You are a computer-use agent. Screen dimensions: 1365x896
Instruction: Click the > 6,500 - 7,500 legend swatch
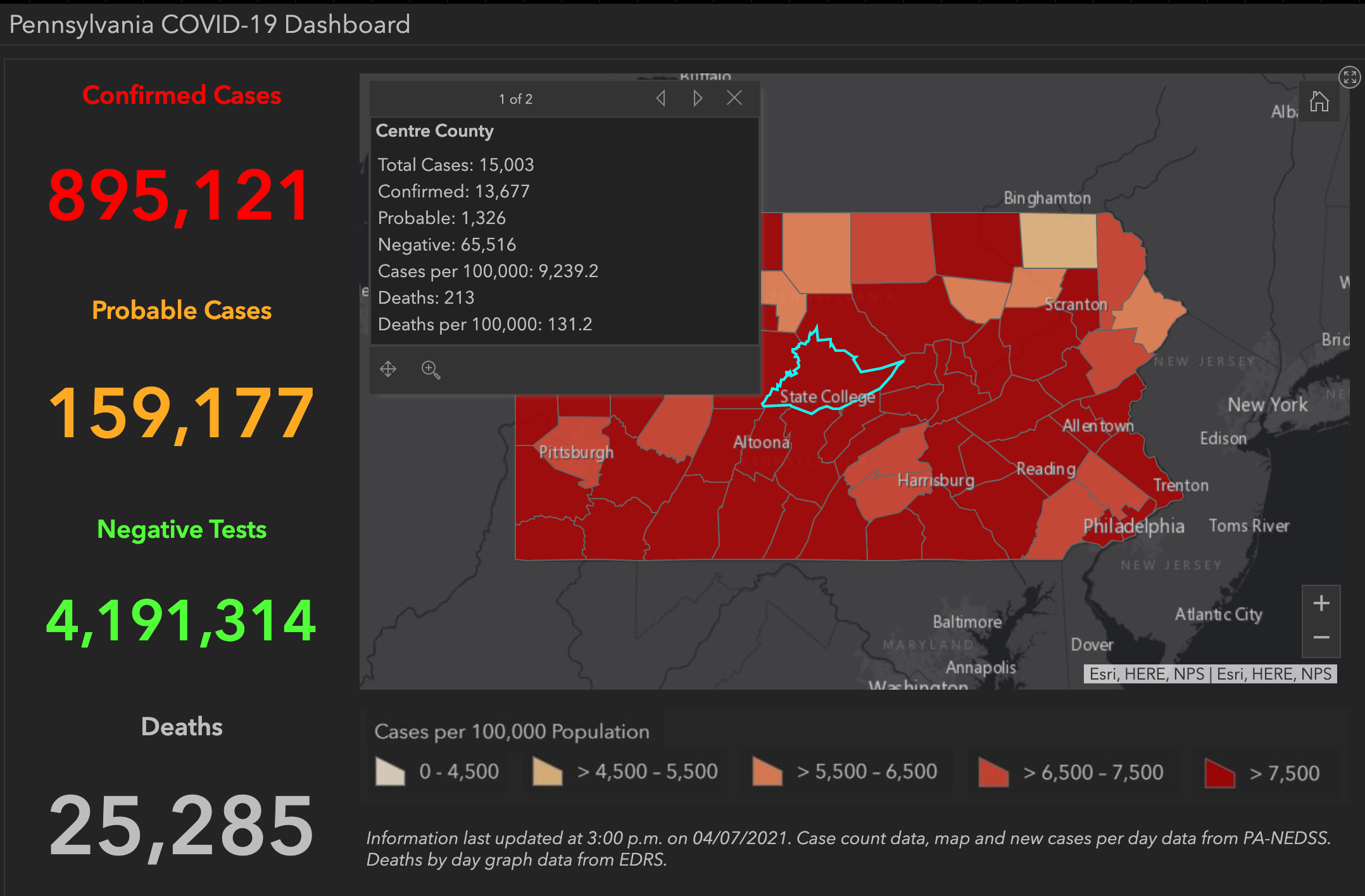tap(993, 772)
